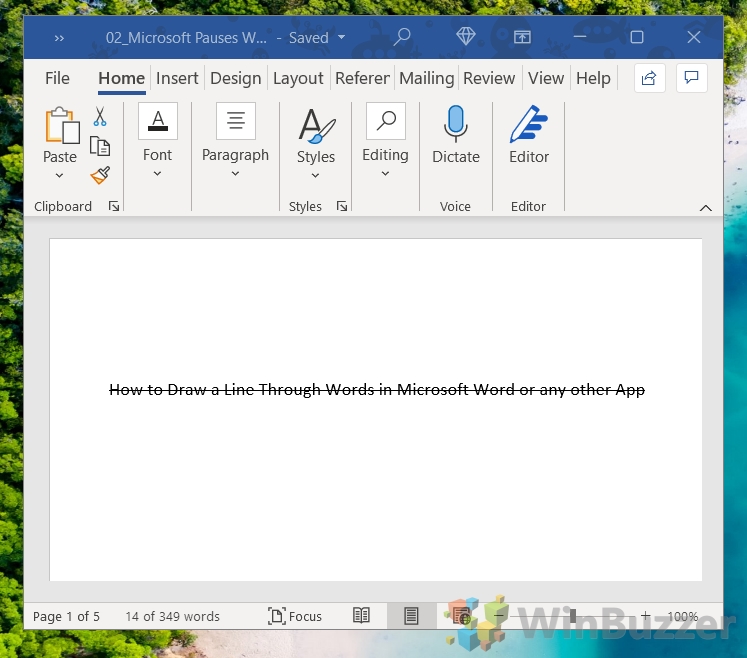Viewport: 747px width, 658px height.
Task: Click the zoom slider handle
Action: (573, 616)
